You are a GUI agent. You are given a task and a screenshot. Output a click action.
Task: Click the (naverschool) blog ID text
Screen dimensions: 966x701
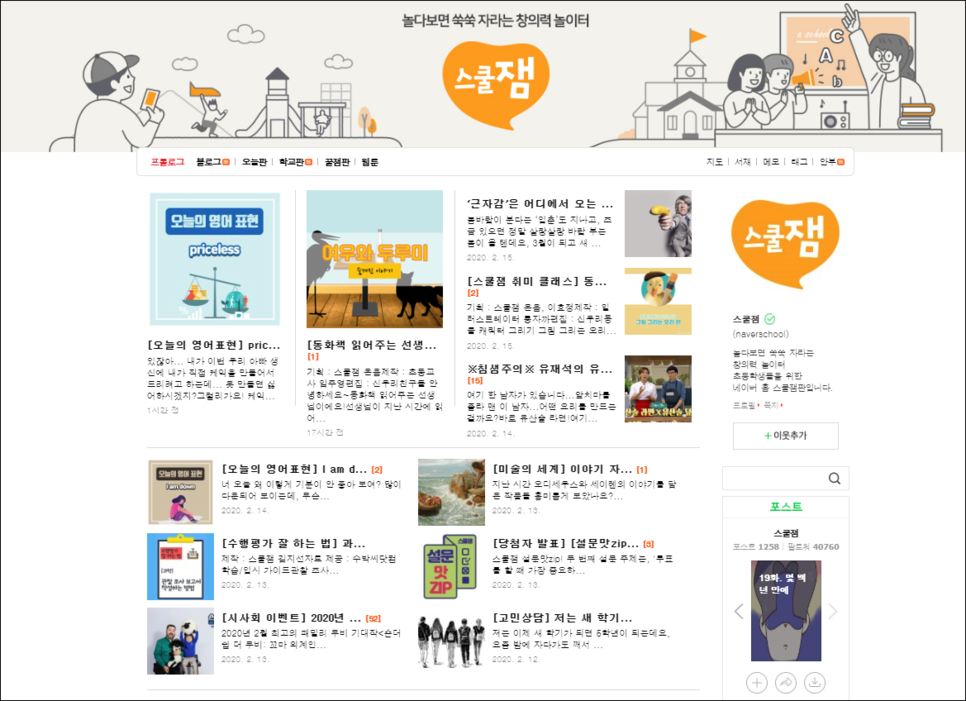click(x=761, y=334)
